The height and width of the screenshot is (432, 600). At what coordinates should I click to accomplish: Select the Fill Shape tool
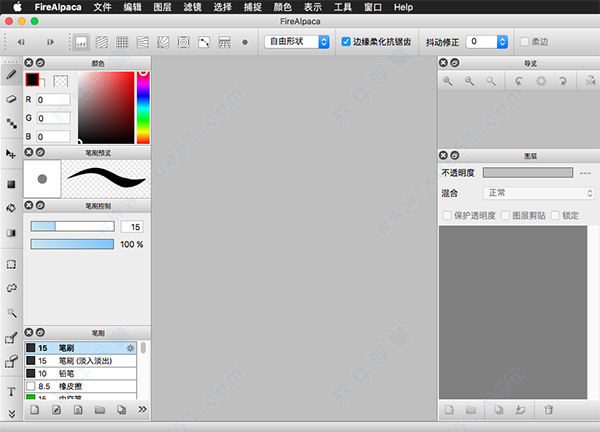[11, 184]
